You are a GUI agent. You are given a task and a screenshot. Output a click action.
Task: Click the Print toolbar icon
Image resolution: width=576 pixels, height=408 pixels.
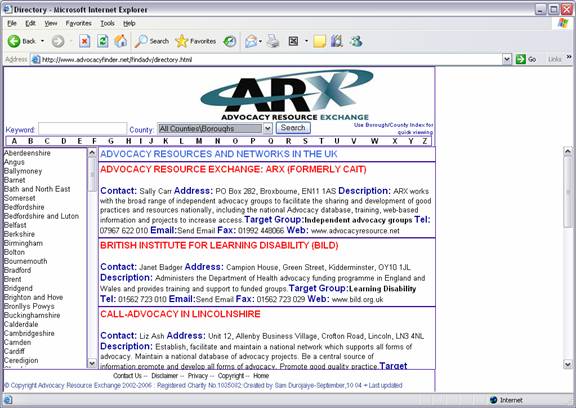click(273, 41)
